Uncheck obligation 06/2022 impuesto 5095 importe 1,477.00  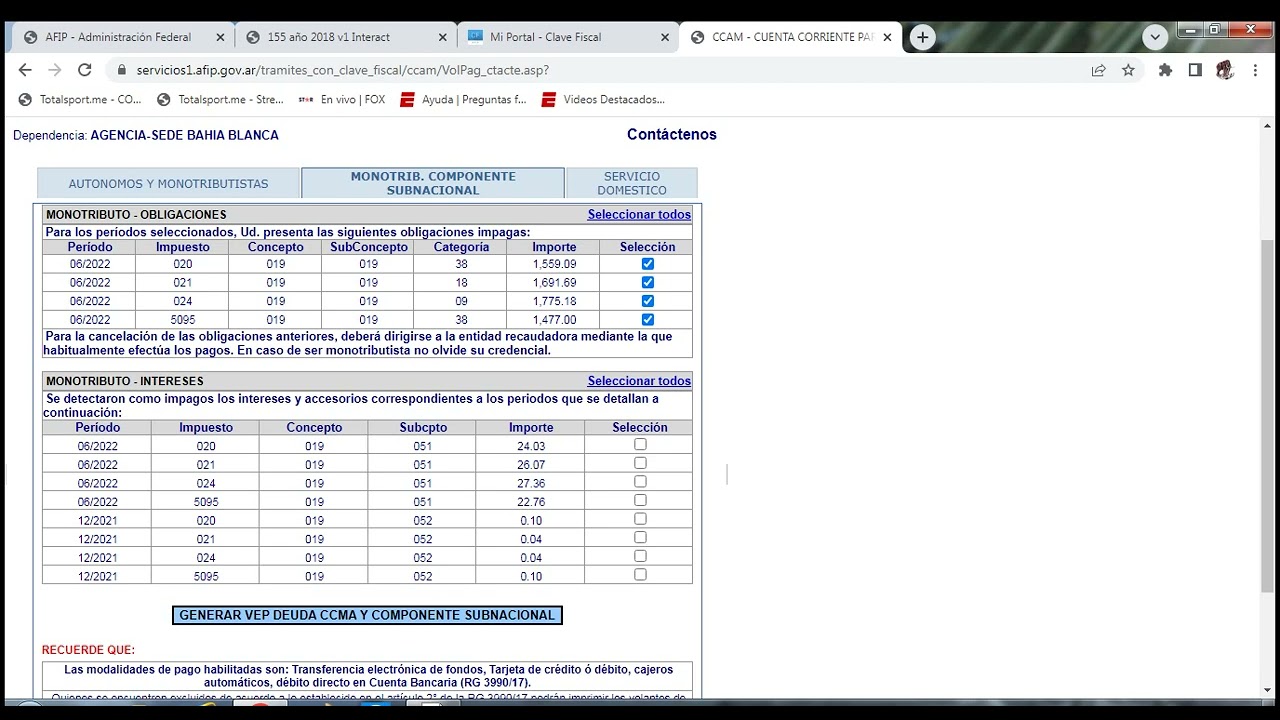point(648,320)
